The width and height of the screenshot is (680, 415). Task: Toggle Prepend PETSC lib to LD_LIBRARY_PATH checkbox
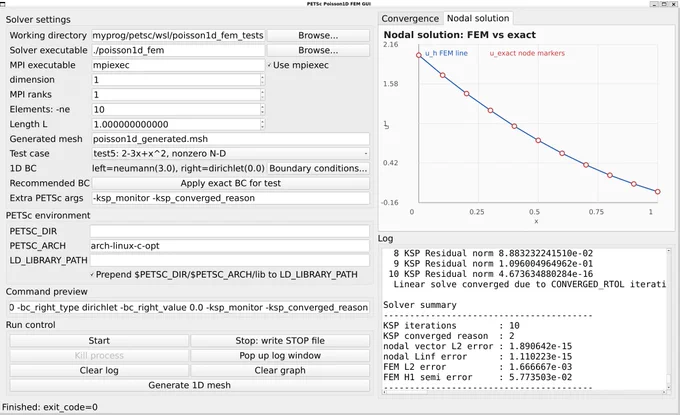(224, 274)
